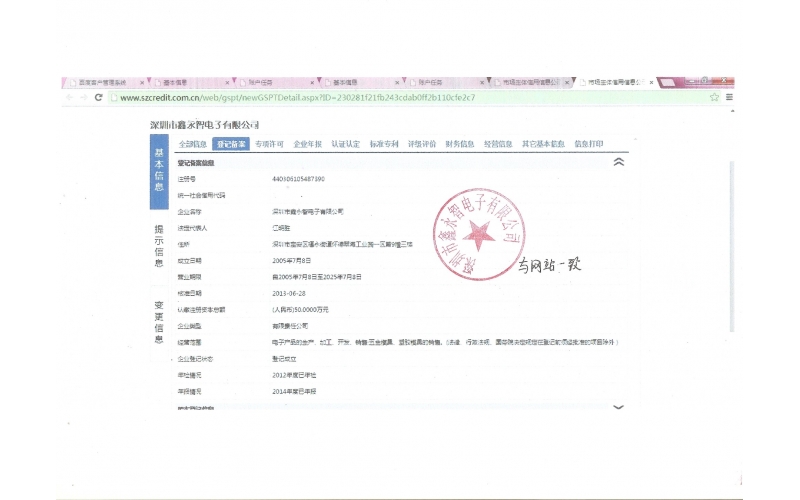Select the blue 基本信息 sidebar section
This screenshot has height=500, width=800.
coord(159,171)
